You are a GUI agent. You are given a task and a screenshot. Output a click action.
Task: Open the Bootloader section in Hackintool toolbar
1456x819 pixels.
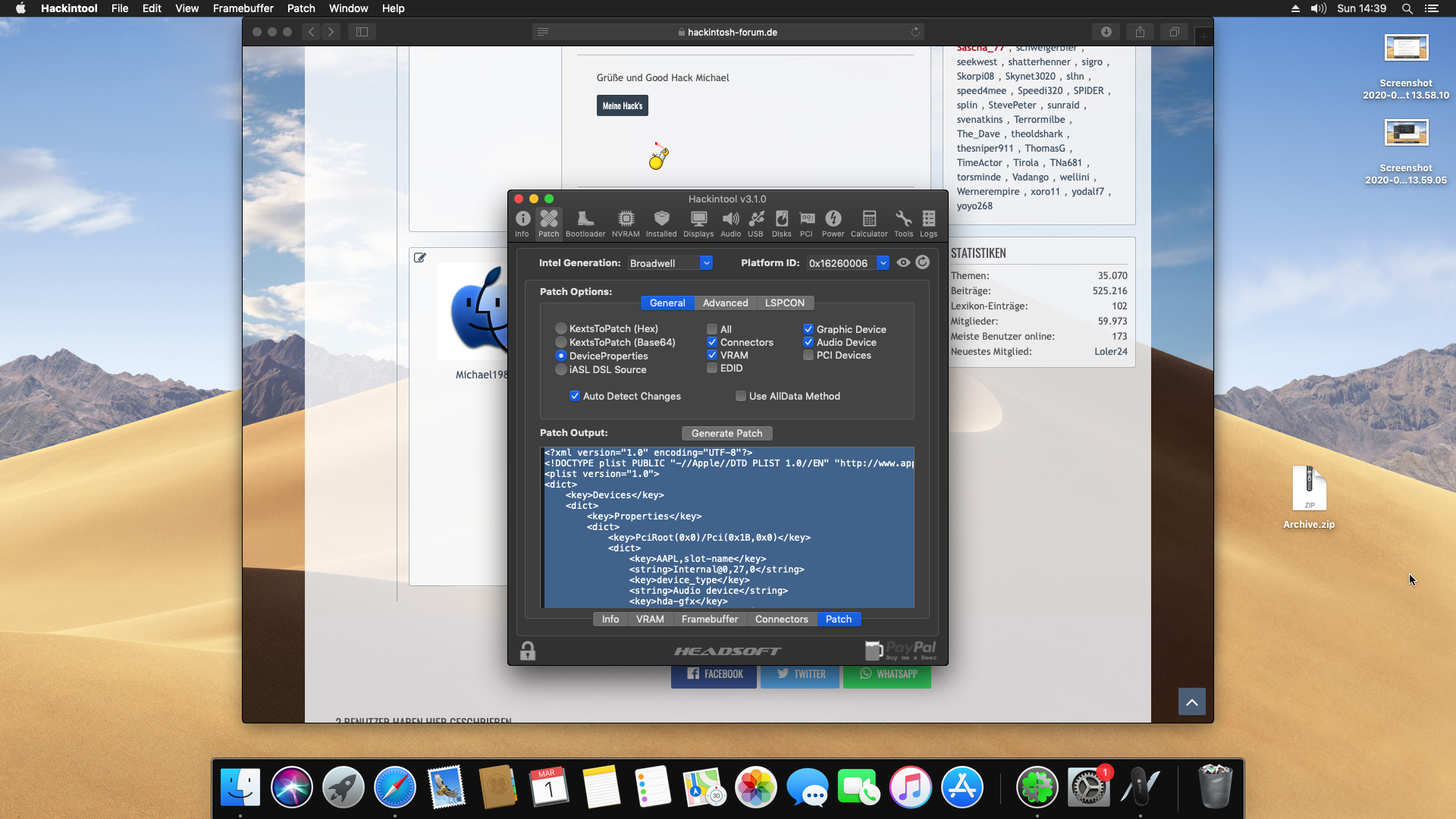point(585,224)
